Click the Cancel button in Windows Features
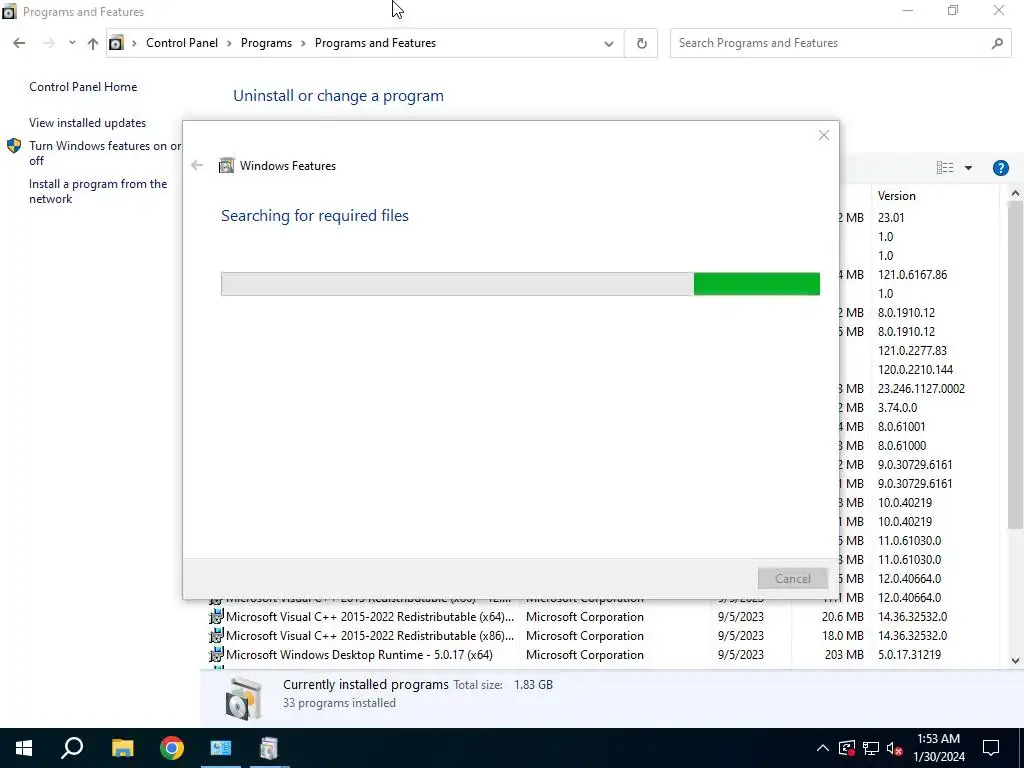This screenshot has width=1024, height=768. point(793,579)
